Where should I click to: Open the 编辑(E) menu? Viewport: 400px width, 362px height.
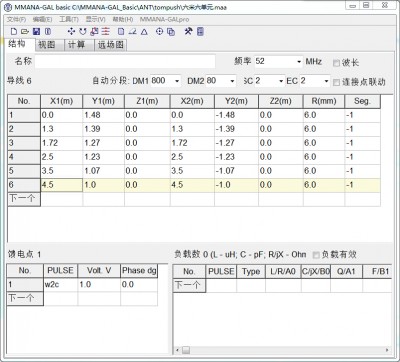pos(42,19)
